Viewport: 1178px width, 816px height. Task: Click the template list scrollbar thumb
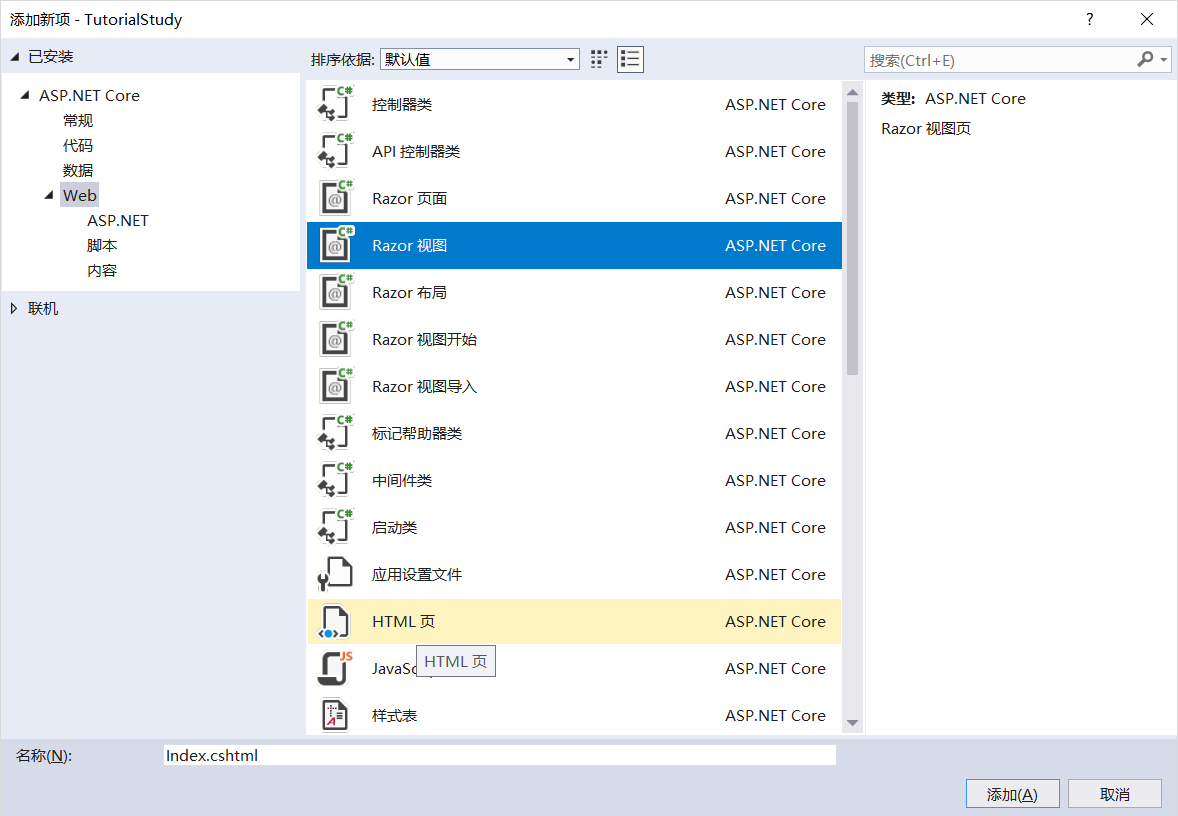pyautogui.click(x=852, y=238)
